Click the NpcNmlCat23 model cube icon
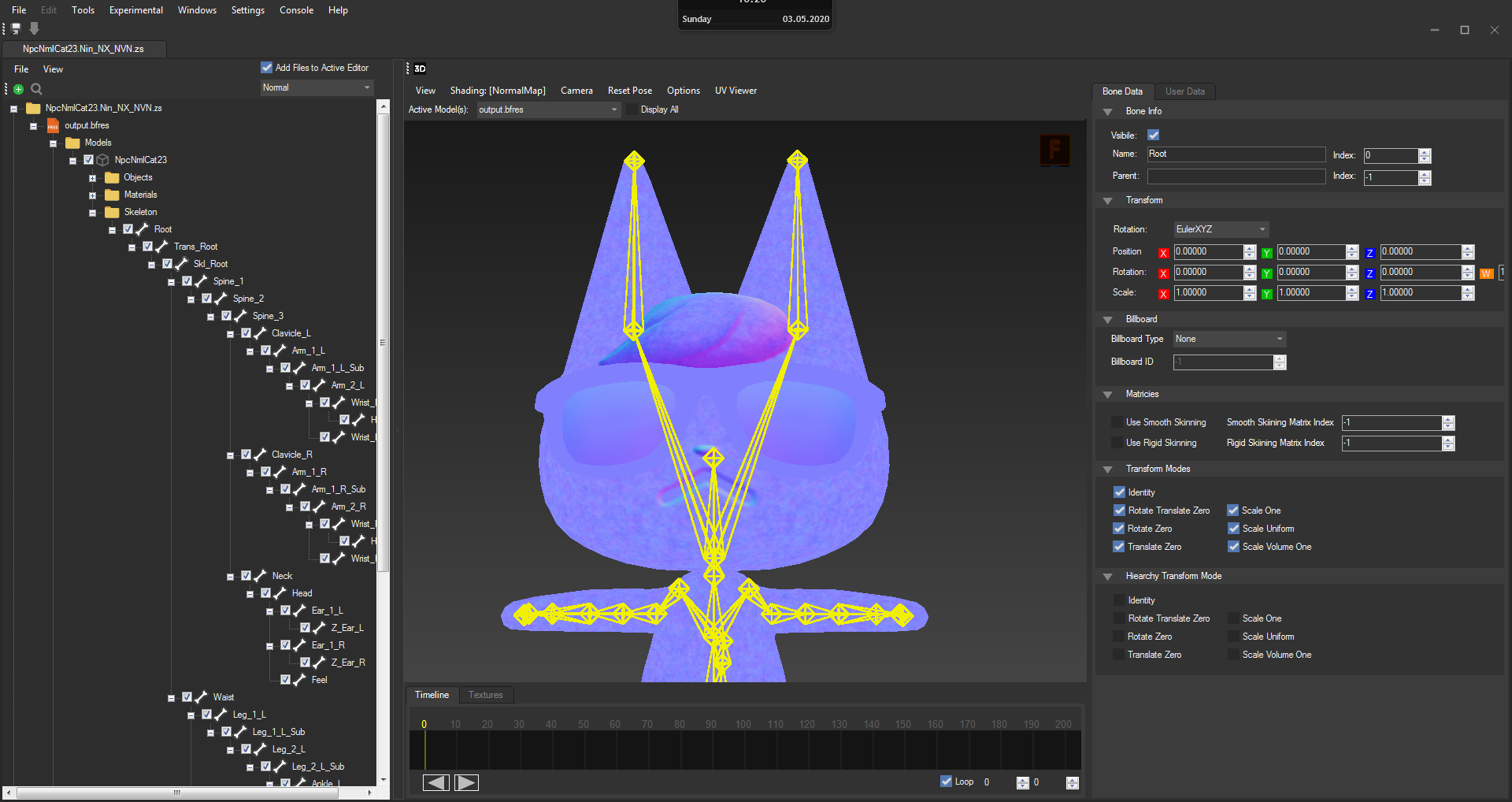 (x=102, y=160)
